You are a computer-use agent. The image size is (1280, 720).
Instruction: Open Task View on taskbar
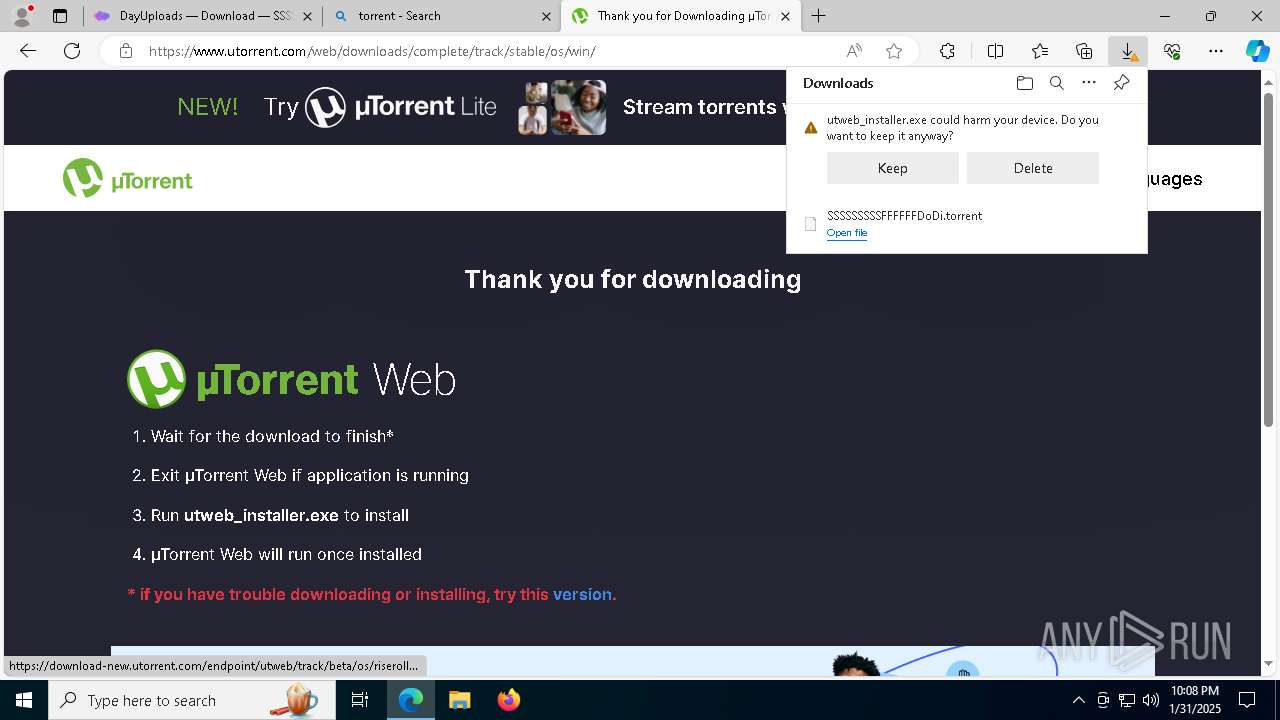point(360,700)
